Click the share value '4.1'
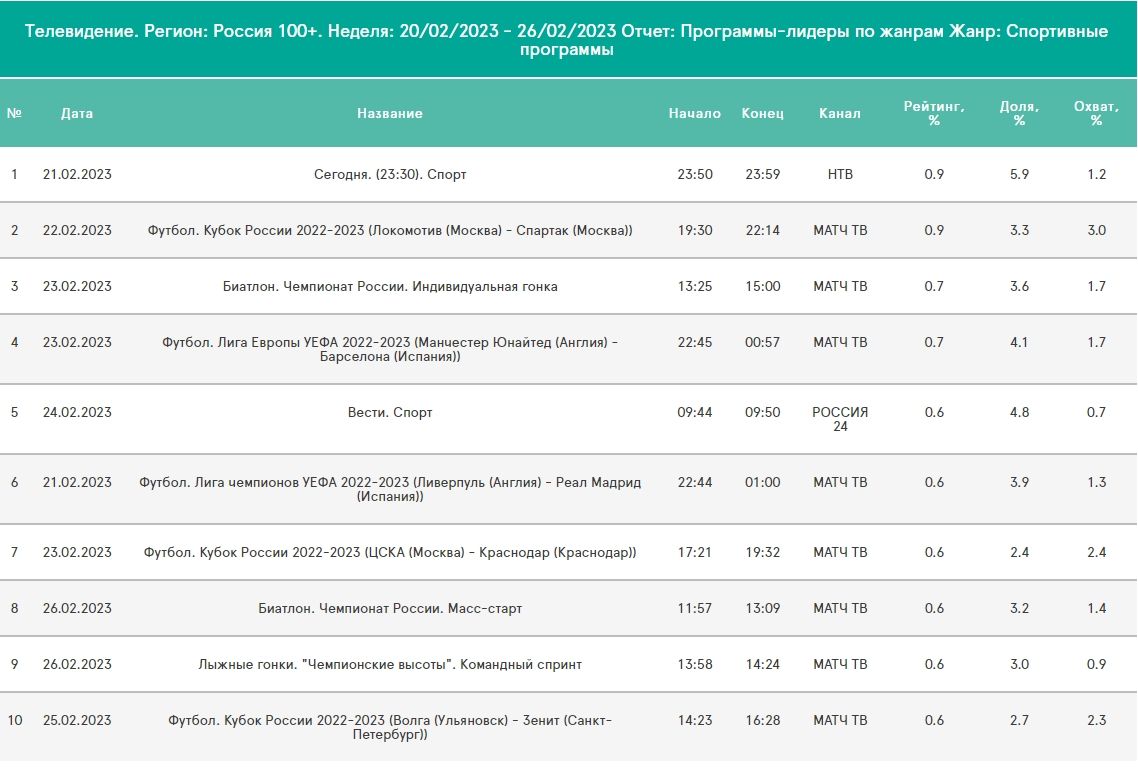The image size is (1138, 768). 1019,342
